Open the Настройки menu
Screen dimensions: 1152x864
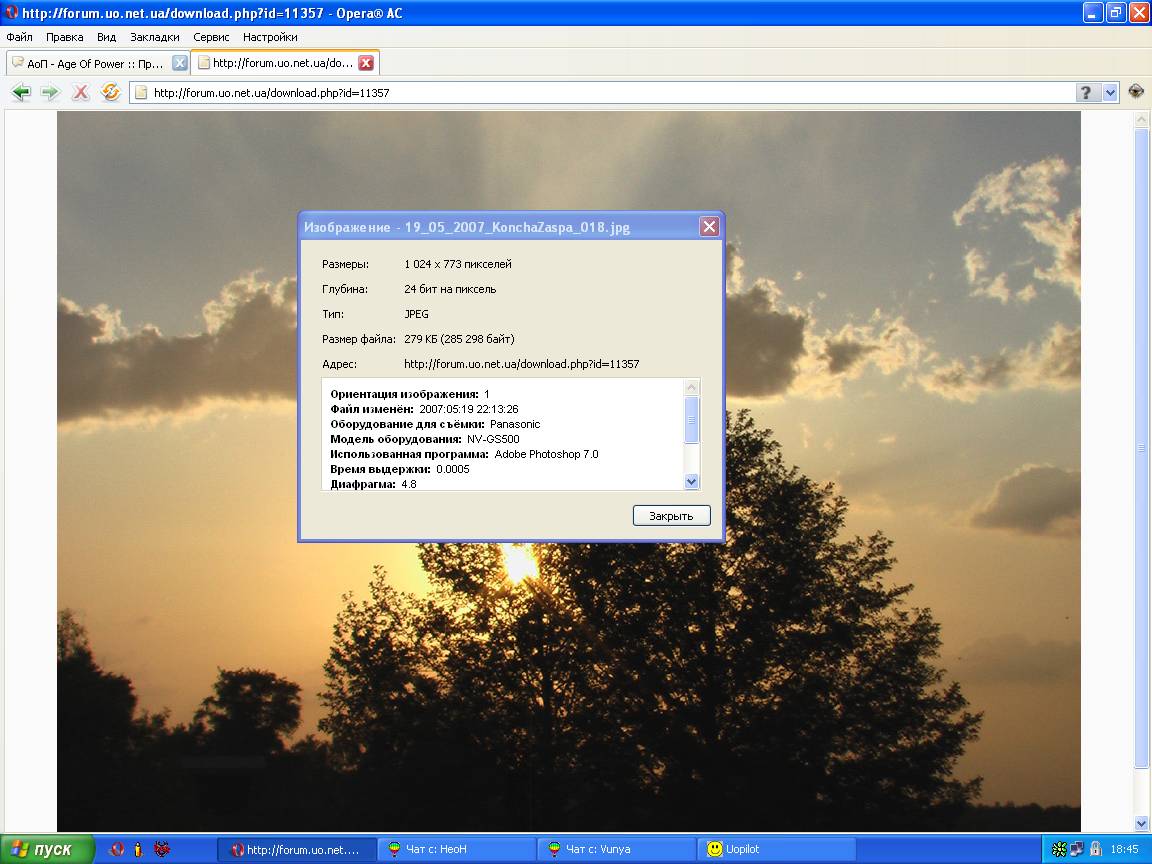coord(270,37)
